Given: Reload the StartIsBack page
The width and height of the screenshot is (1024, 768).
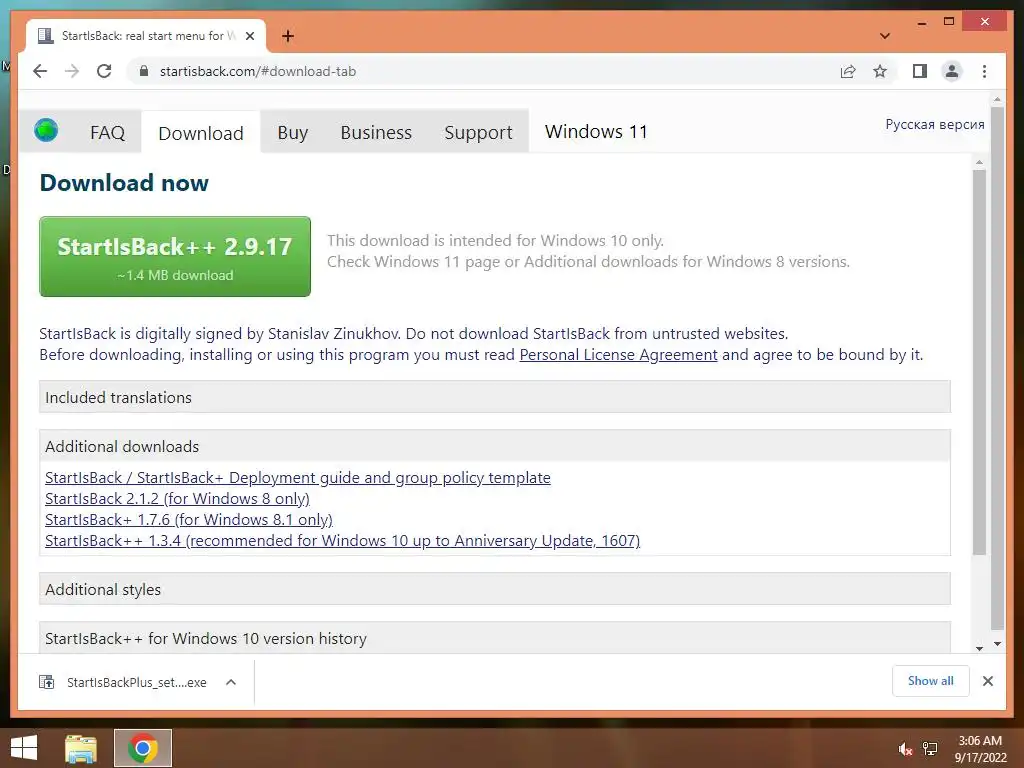Looking at the screenshot, I should (104, 71).
